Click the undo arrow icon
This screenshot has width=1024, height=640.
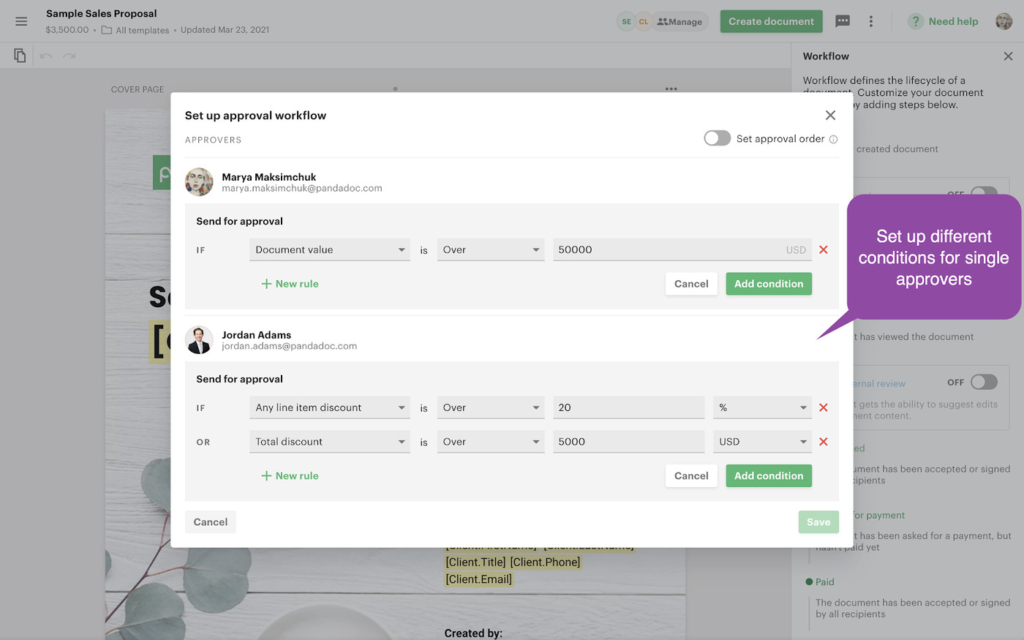45,56
